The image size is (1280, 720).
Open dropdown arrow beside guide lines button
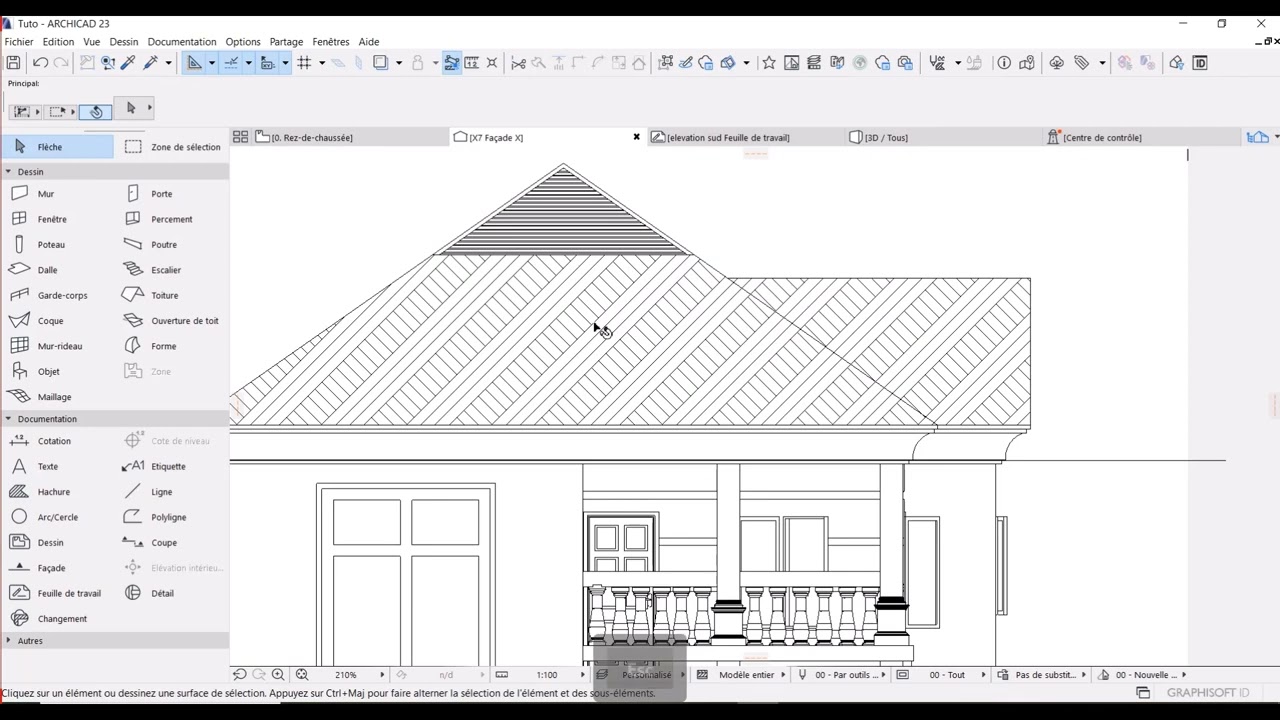click(211, 63)
